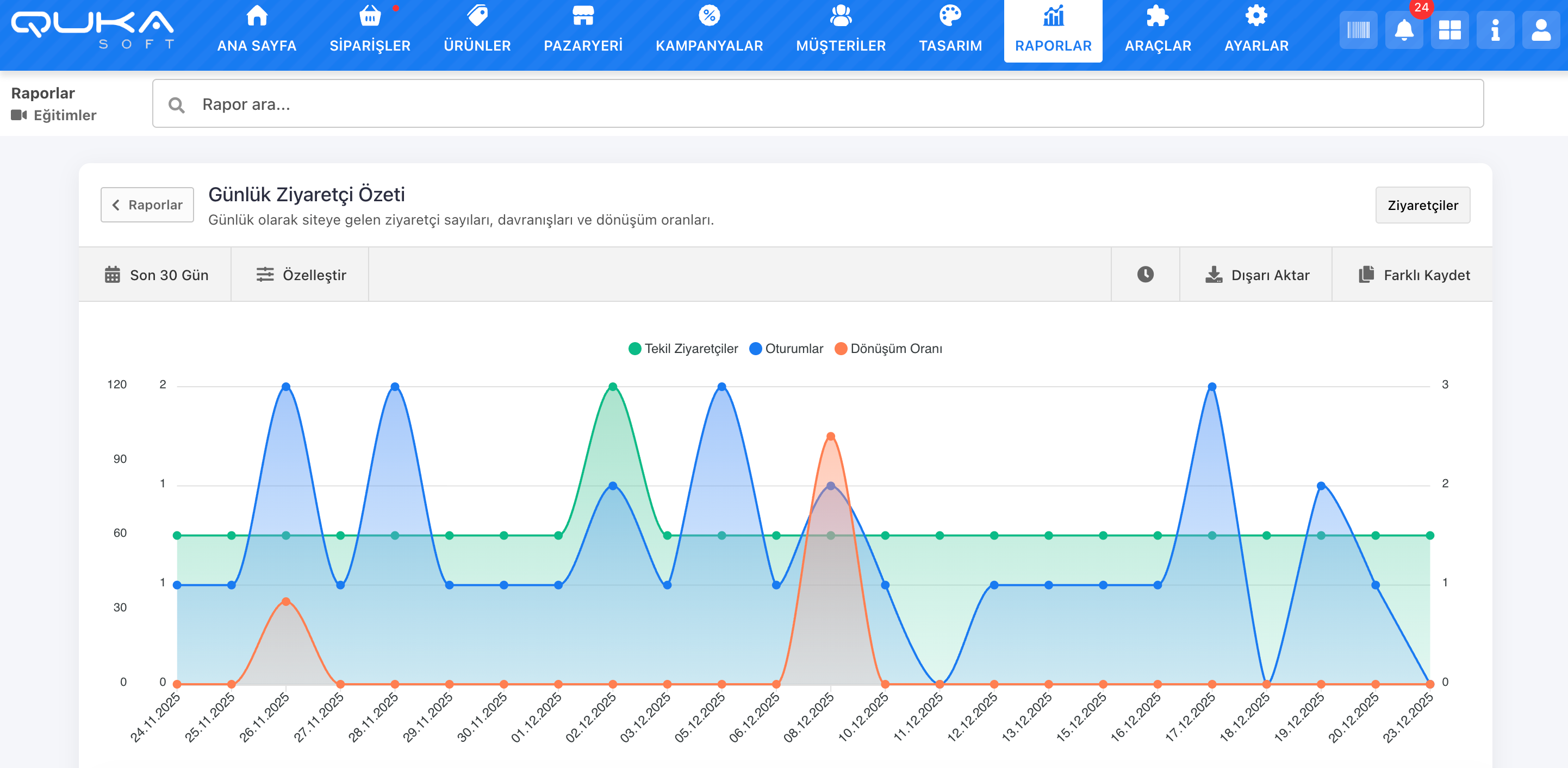Click the info icon in header
1568x768 pixels.
[x=1495, y=30]
